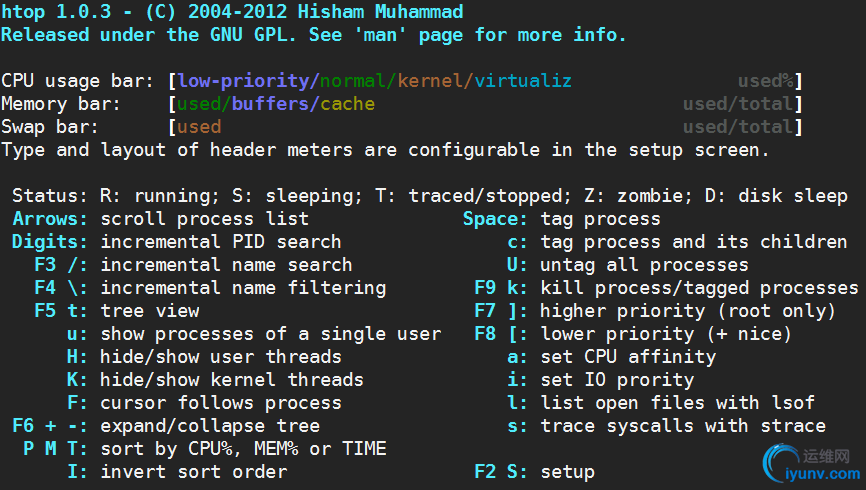Click 'trace syscalls with strace' description
Screen dimensions: 866x490
[x=683, y=426]
